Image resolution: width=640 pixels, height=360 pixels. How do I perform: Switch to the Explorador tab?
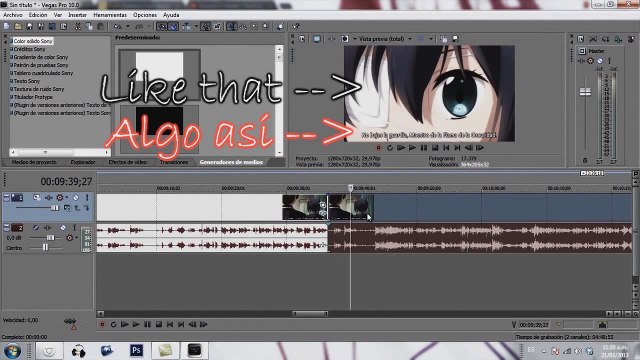(83, 162)
